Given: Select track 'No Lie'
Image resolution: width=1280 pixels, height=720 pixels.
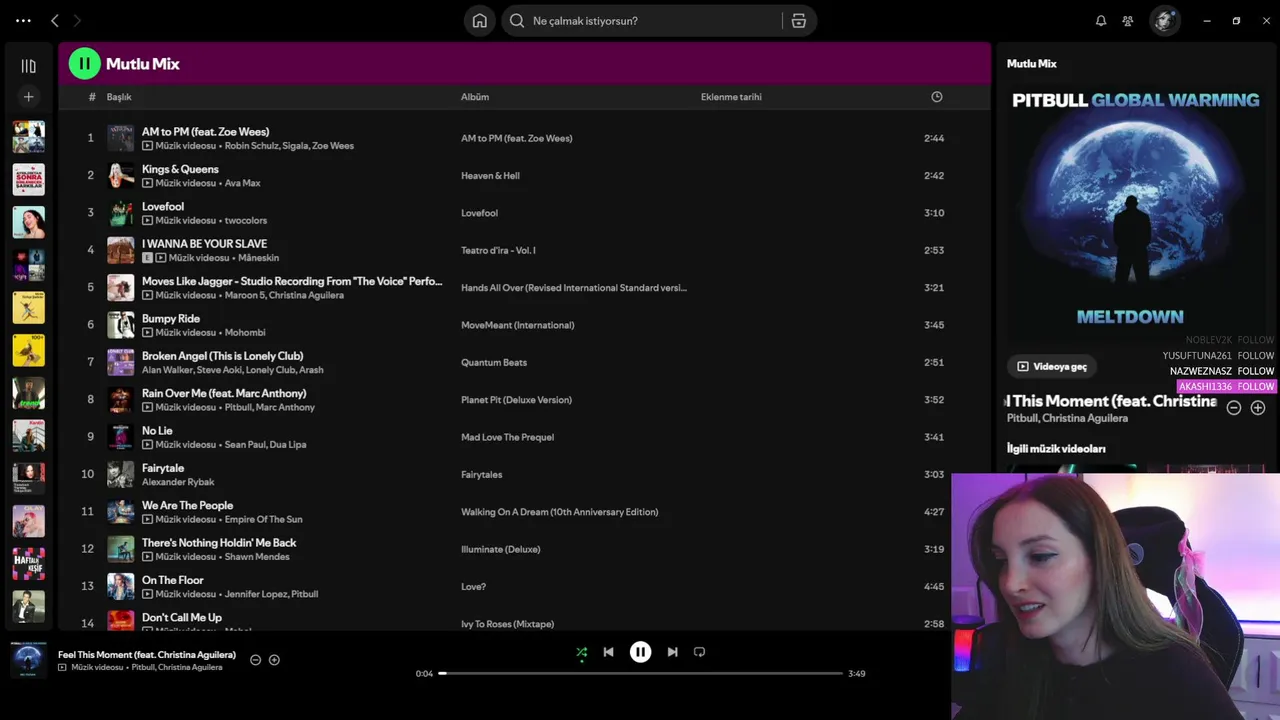Looking at the screenshot, I should 157,431.
